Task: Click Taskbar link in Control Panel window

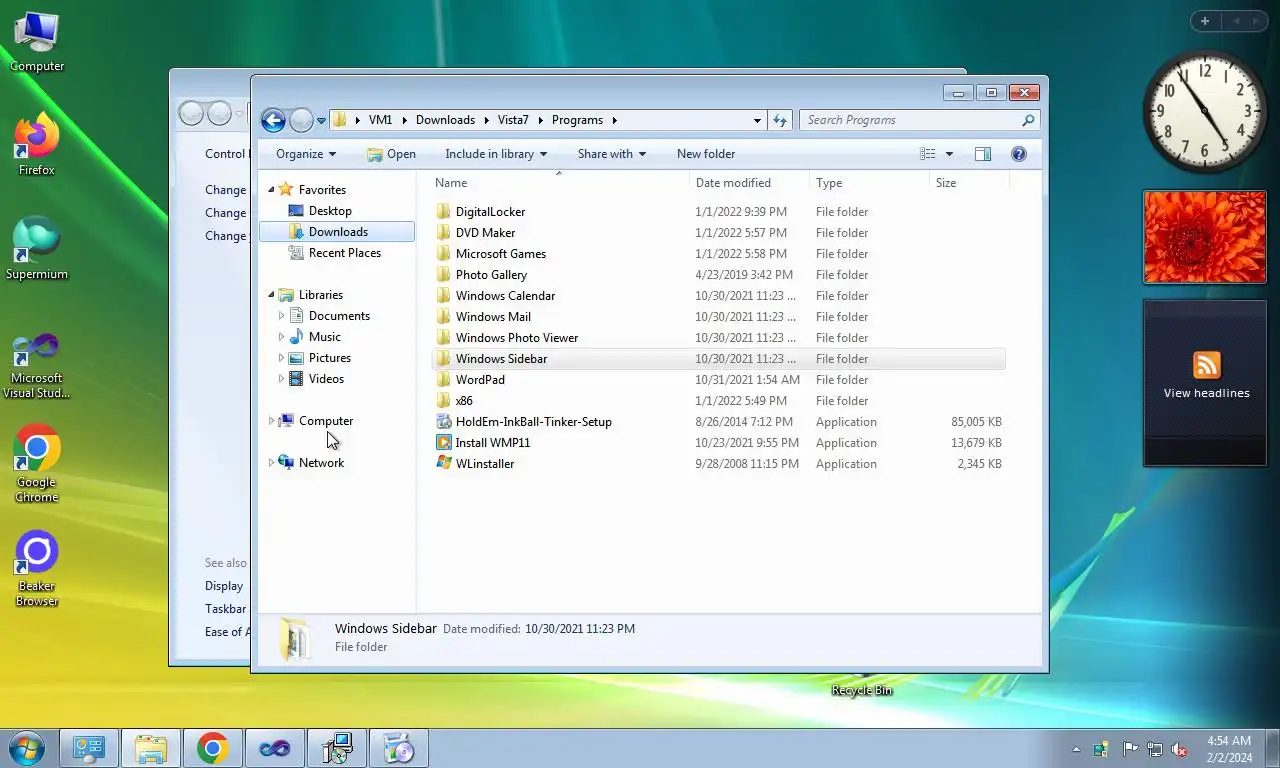Action: coord(226,609)
